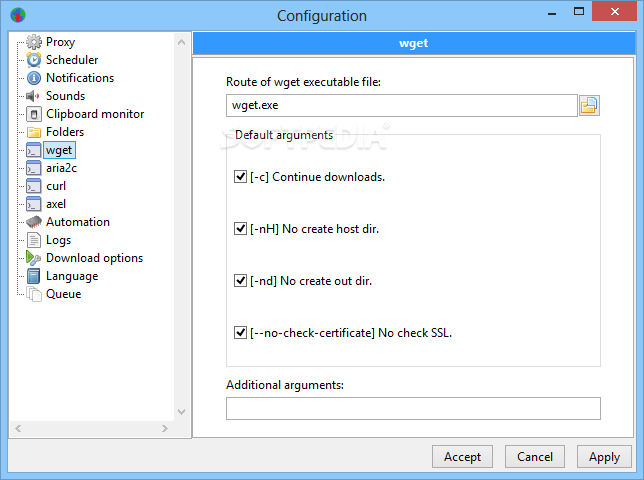Toggle the [-nd] No create out dir checkbox
The height and width of the screenshot is (480, 644).
(x=240, y=281)
